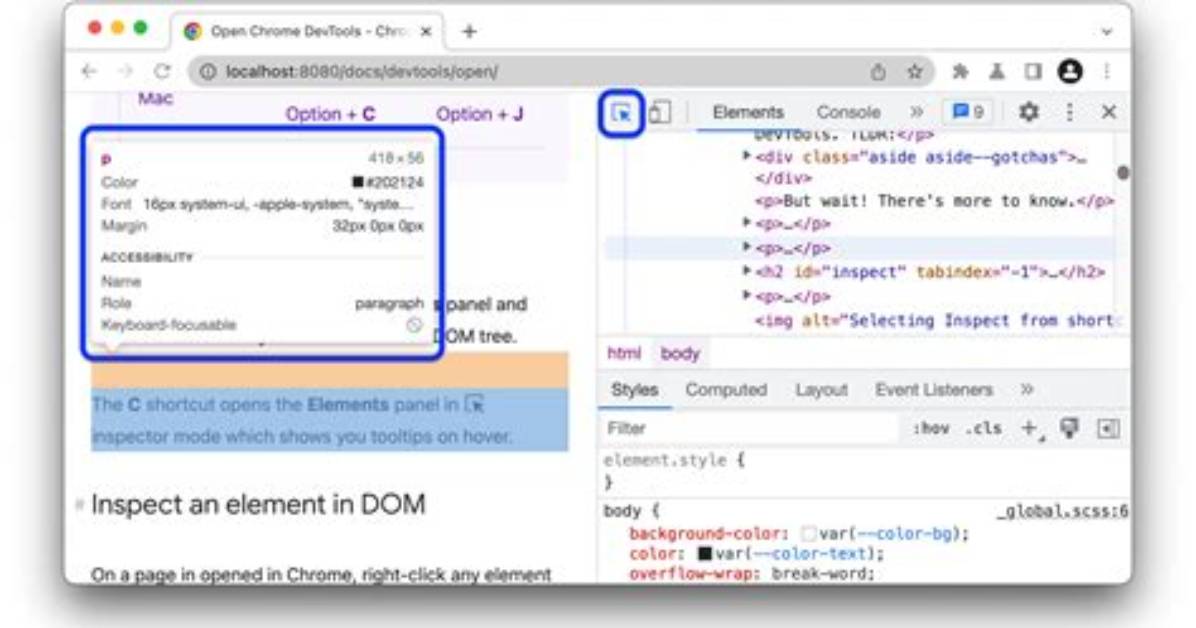Open the Computed pane tab
1196x628 pixels.
725,390
